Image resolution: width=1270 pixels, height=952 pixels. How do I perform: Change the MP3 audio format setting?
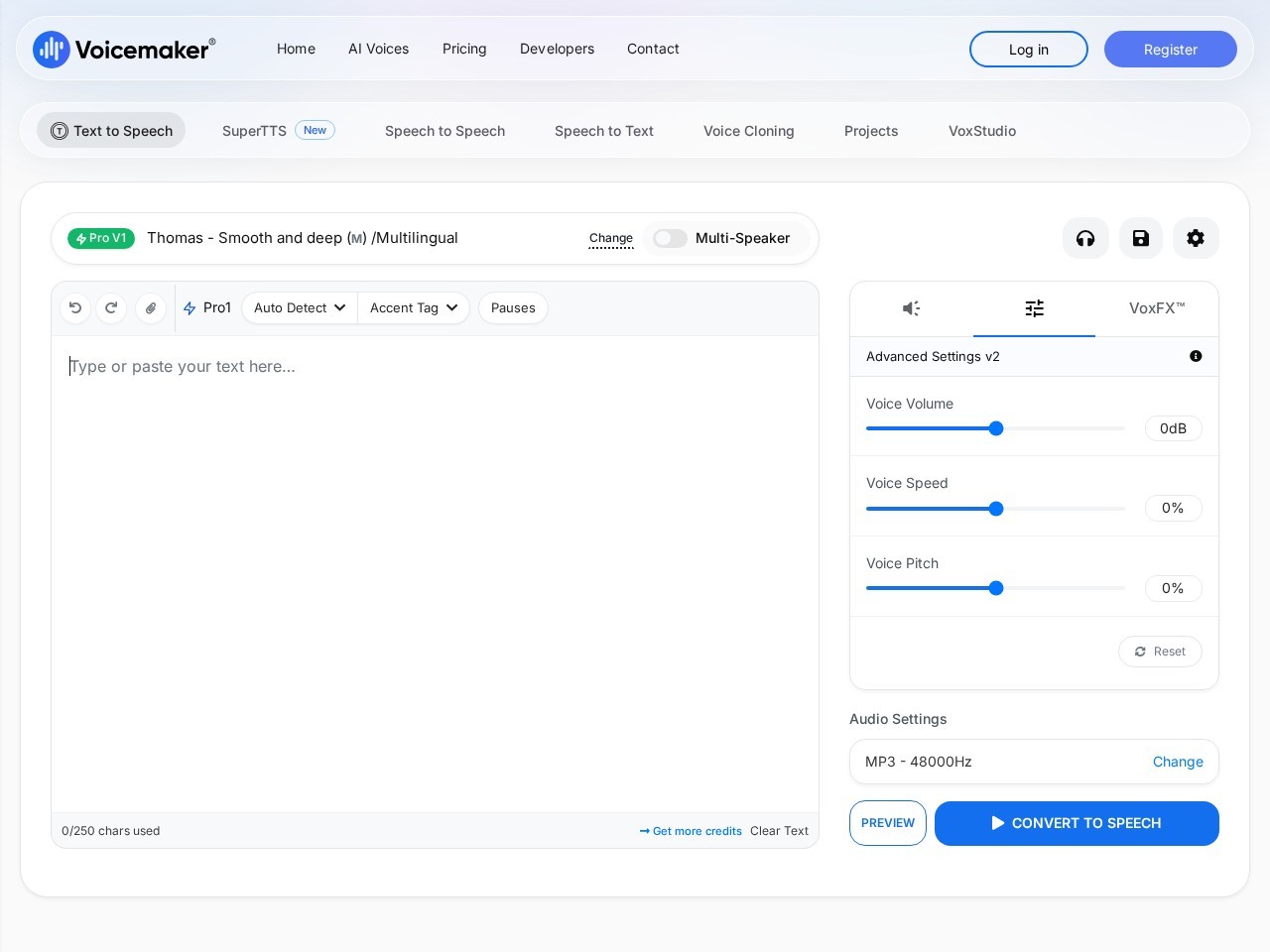click(1178, 762)
